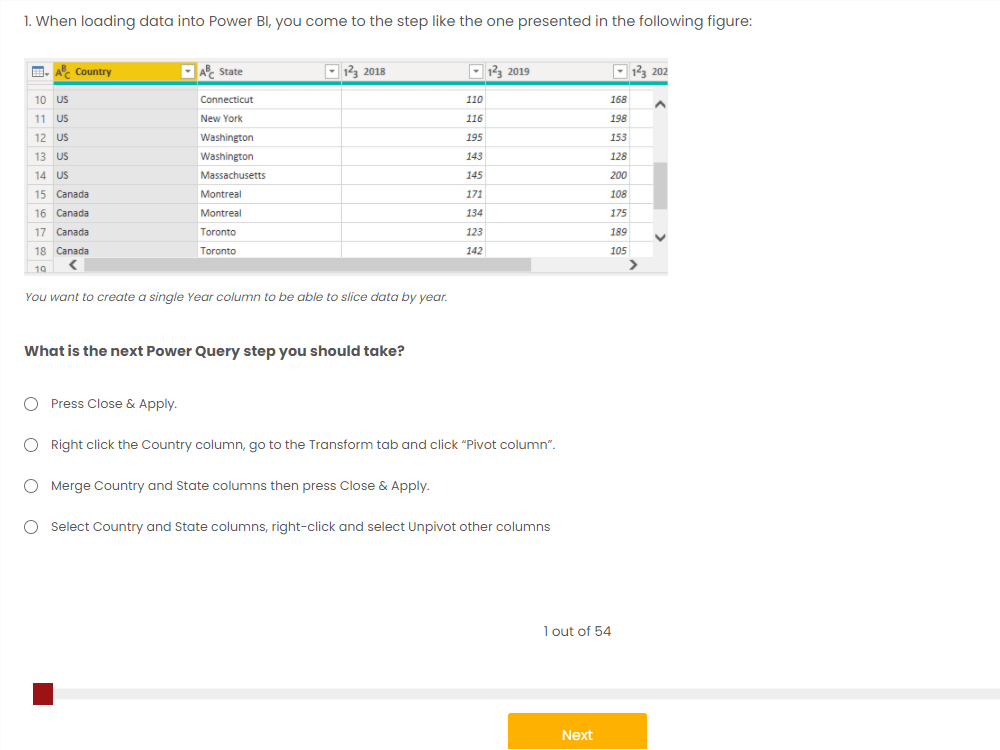Select the 'Press Close & Apply' answer
1000x750 pixels.
30,404
